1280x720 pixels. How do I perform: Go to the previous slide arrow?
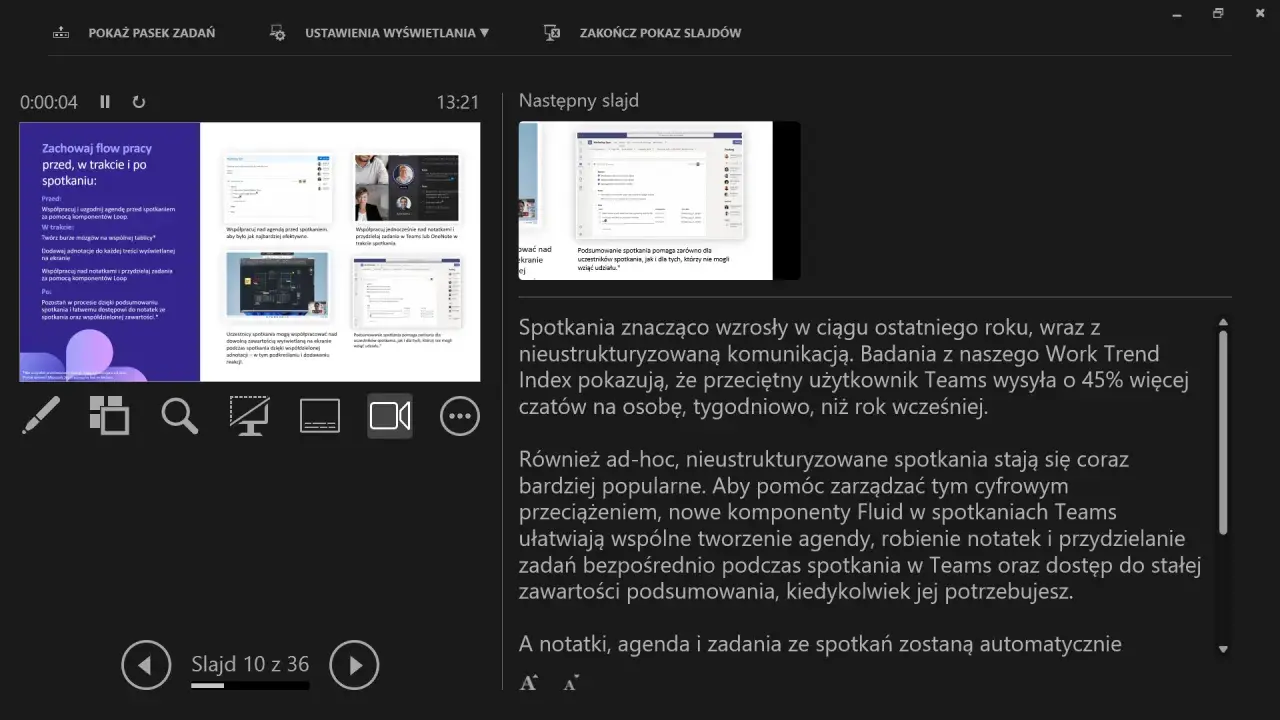coord(146,665)
